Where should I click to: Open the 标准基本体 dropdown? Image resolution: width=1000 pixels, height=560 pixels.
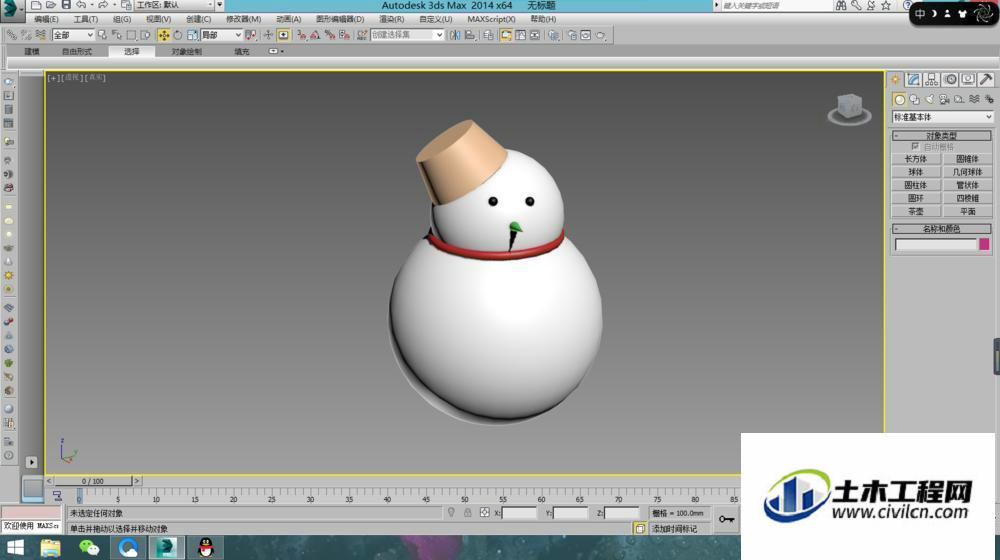[x=943, y=117]
